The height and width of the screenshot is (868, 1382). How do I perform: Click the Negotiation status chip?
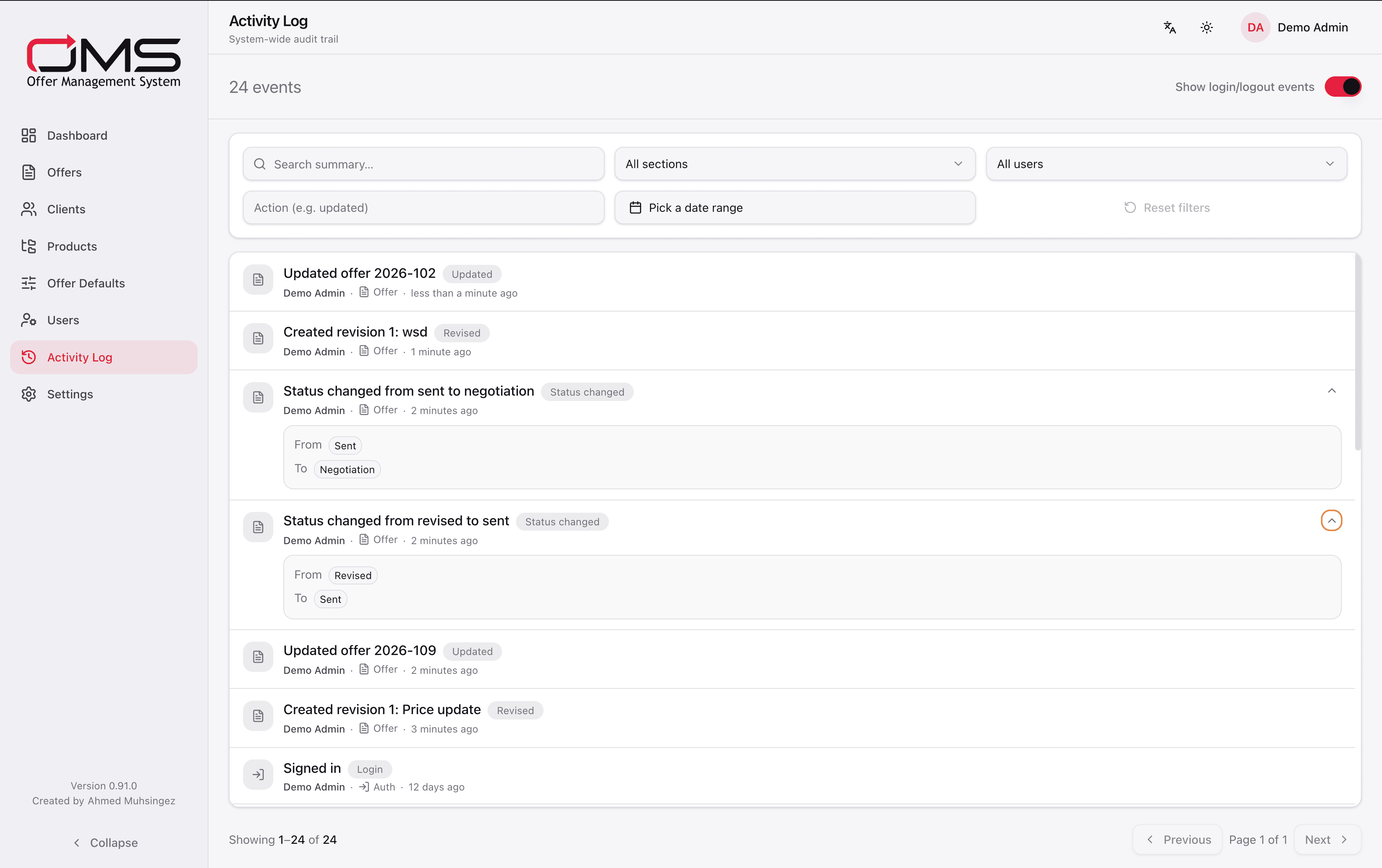pyautogui.click(x=347, y=469)
